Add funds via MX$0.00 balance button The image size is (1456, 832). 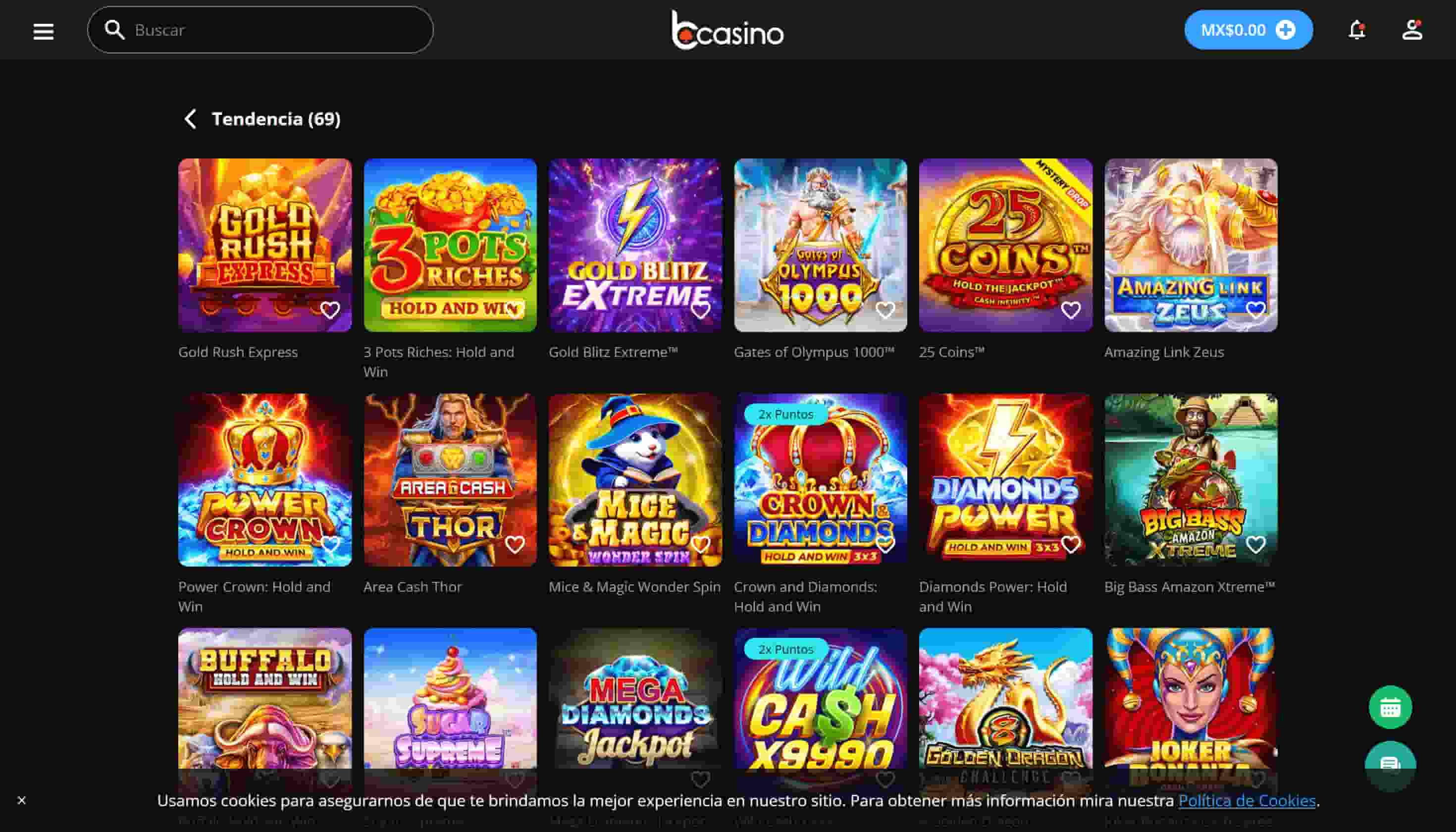point(1248,30)
